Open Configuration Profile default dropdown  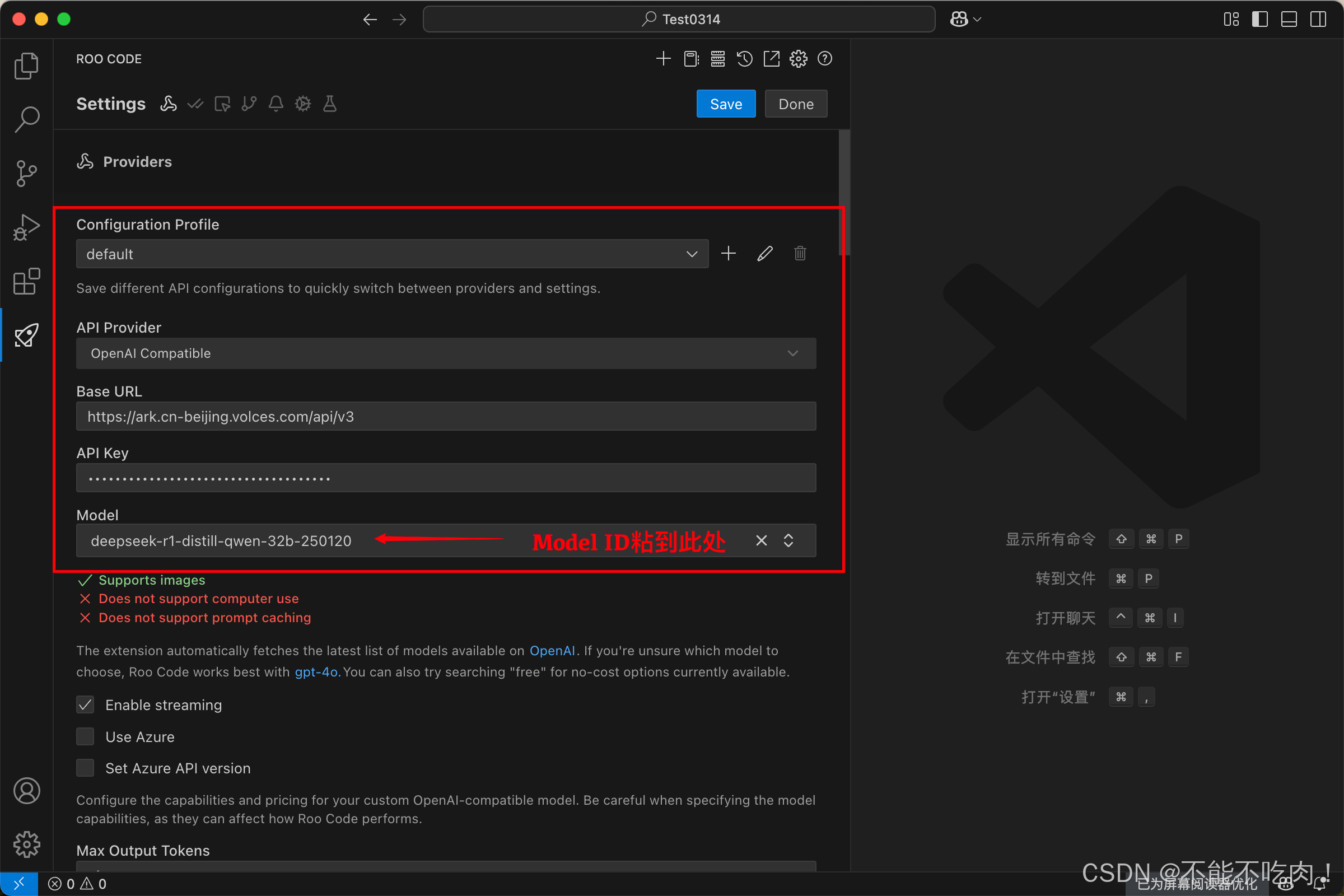392,254
